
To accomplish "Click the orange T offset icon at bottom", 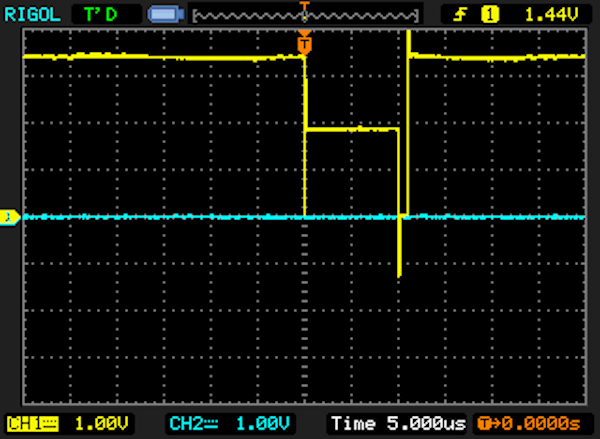I will pos(483,423).
